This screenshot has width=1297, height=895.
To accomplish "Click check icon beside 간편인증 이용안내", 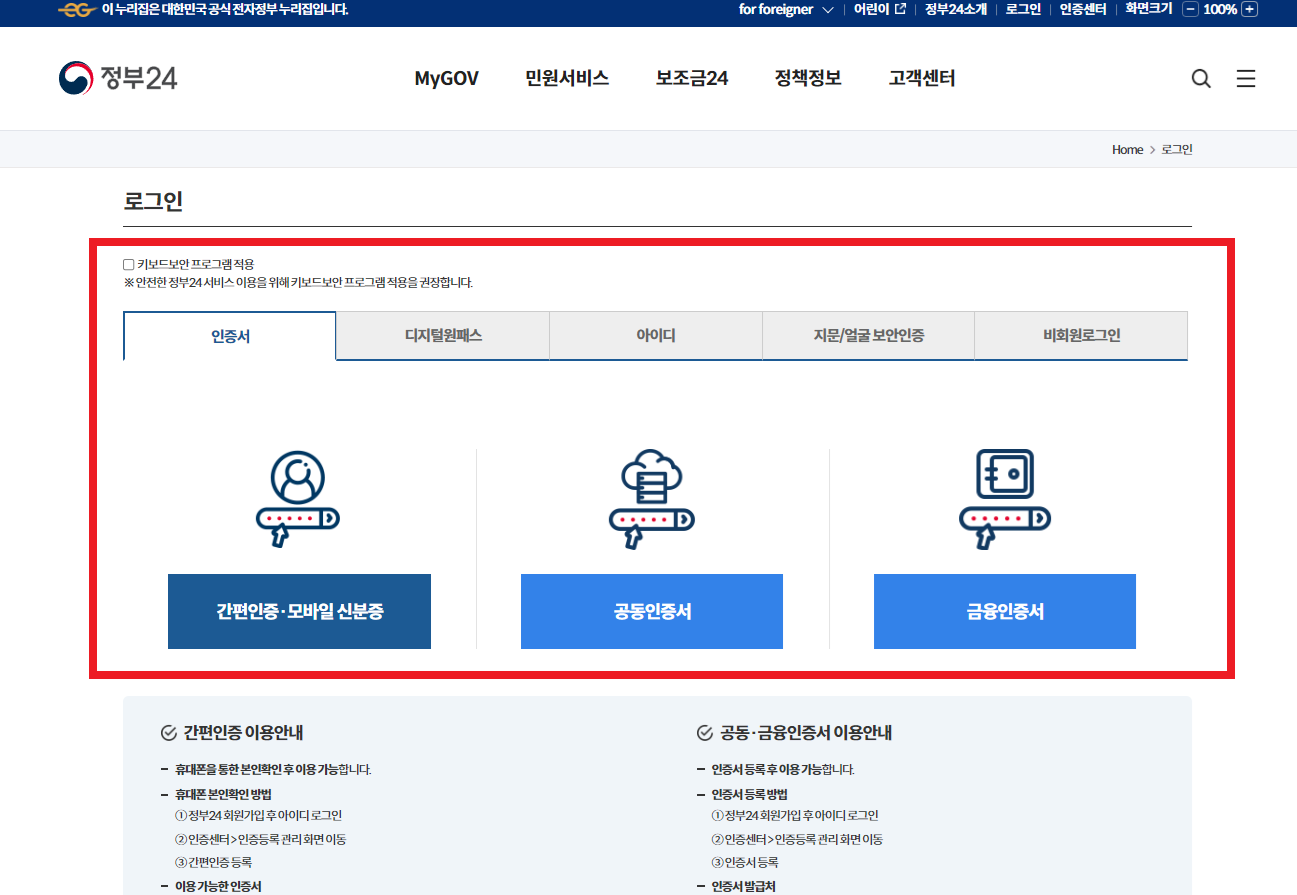I will (x=169, y=733).
